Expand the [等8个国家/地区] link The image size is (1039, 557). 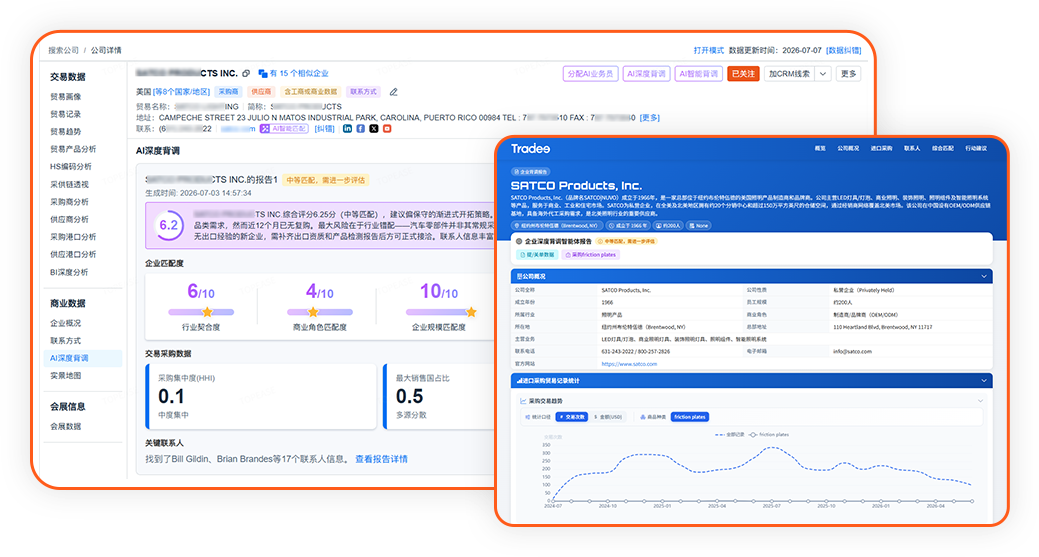pos(182,92)
